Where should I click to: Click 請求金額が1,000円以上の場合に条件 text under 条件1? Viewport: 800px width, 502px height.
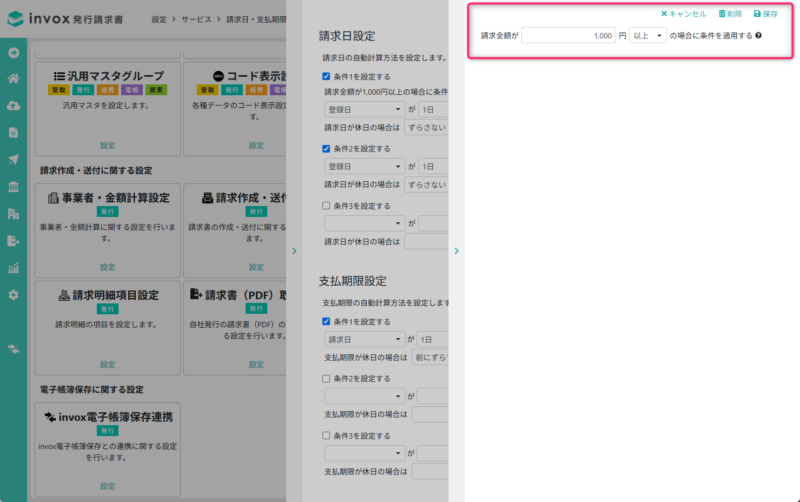click(x=386, y=92)
